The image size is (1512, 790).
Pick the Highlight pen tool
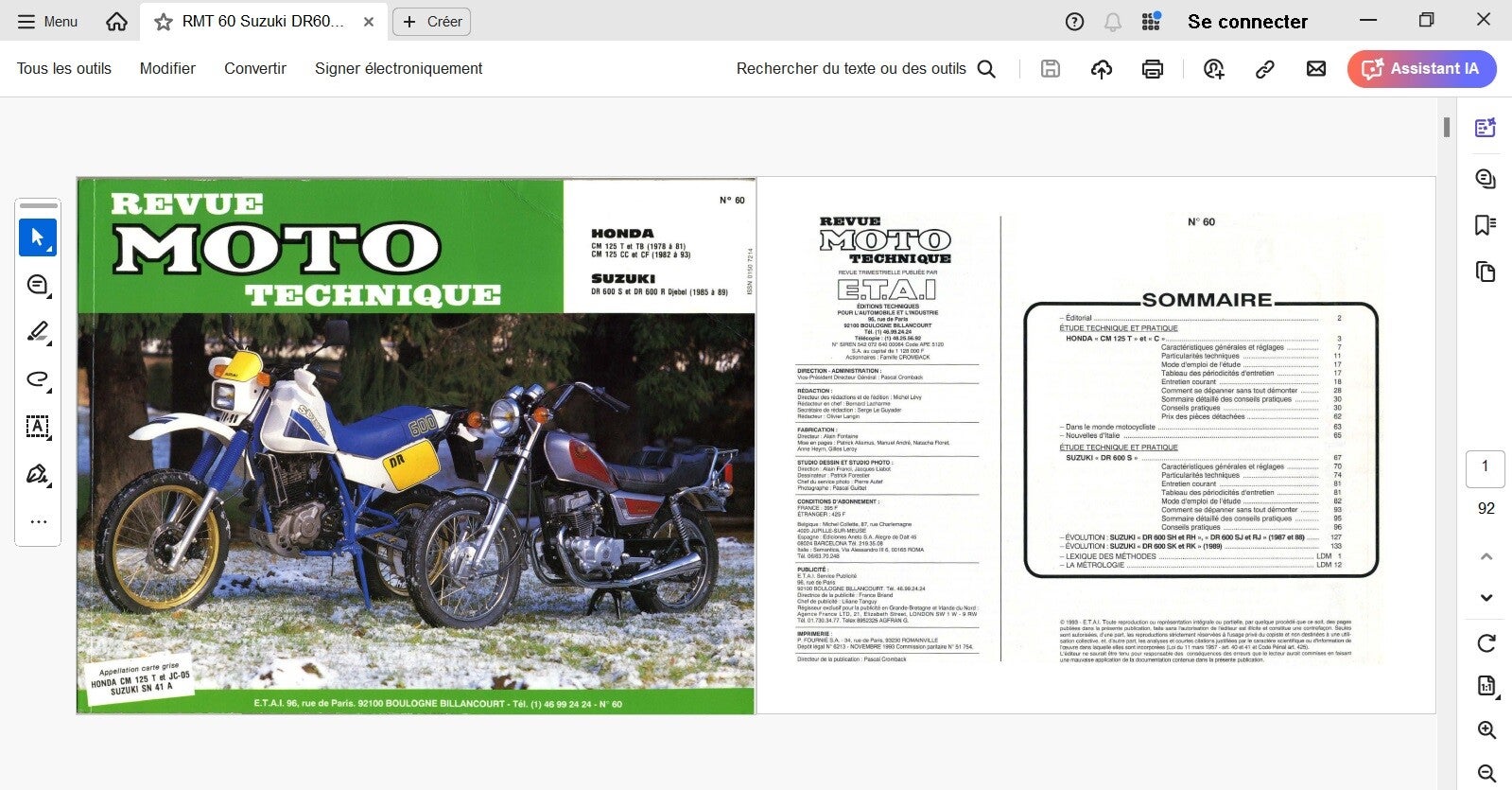[x=38, y=332]
